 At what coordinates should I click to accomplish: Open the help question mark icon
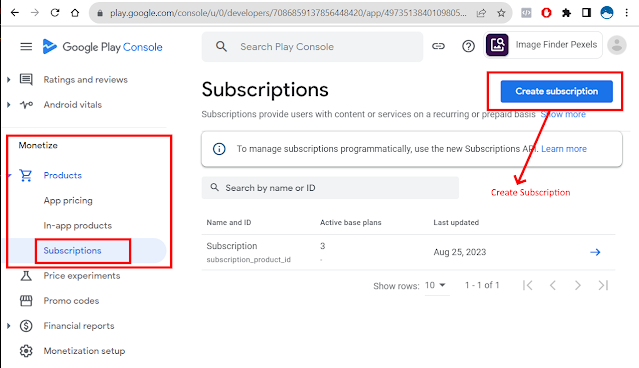(x=468, y=46)
